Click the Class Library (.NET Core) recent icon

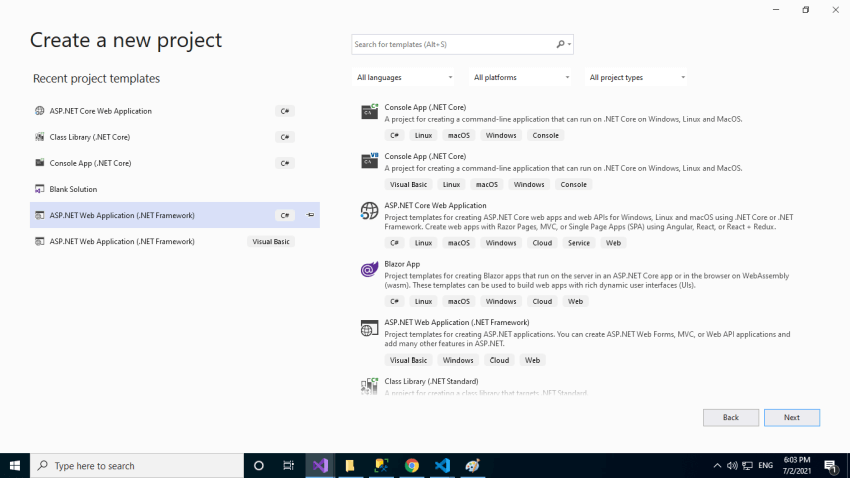click(40, 137)
